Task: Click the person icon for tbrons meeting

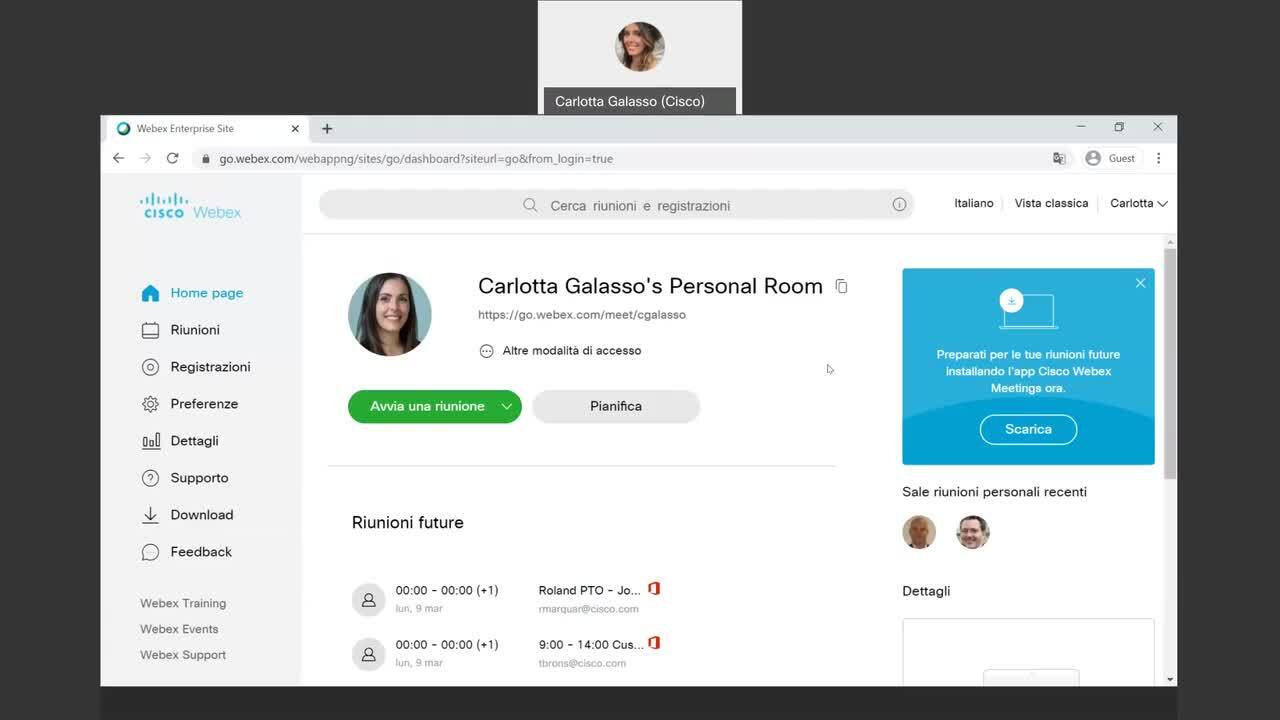Action: (369, 654)
